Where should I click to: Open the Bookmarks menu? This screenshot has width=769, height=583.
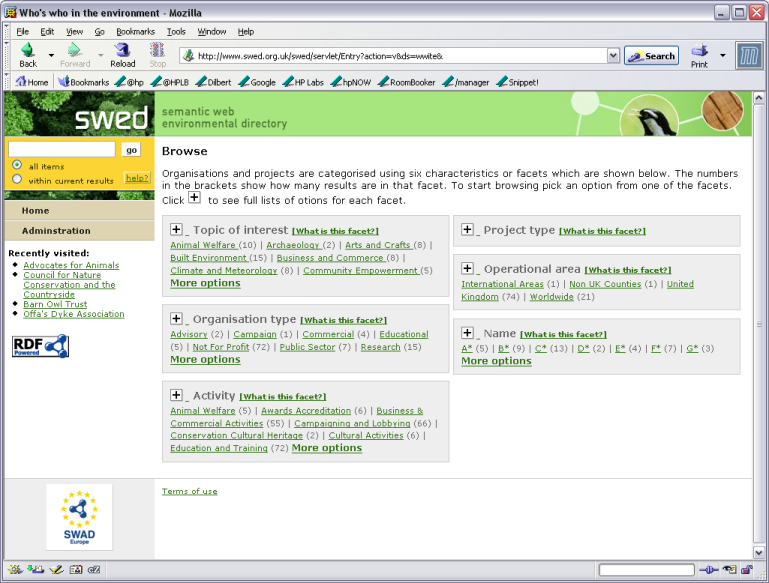135,31
